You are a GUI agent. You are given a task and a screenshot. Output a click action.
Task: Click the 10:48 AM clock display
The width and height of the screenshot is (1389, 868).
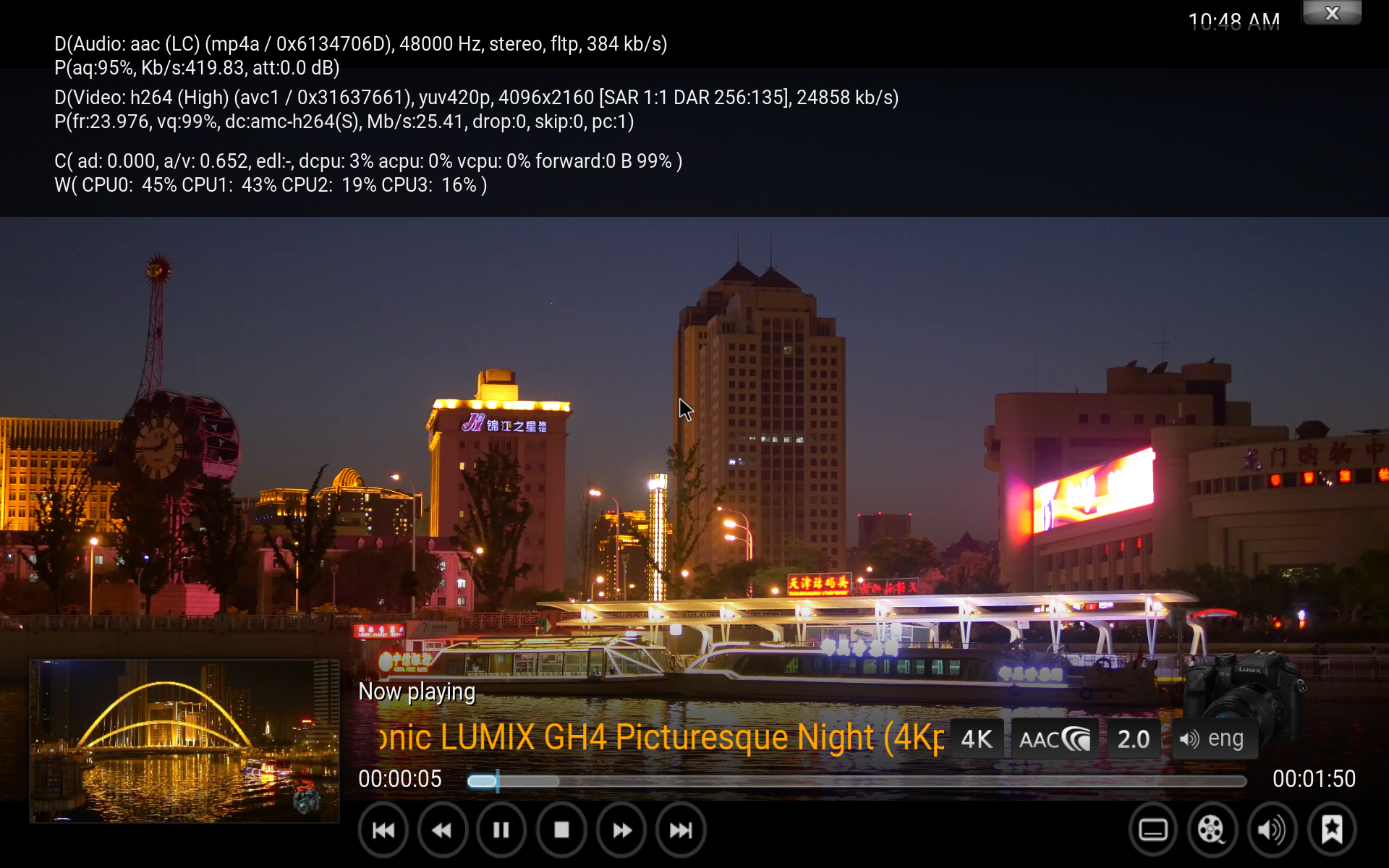[x=1233, y=22]
